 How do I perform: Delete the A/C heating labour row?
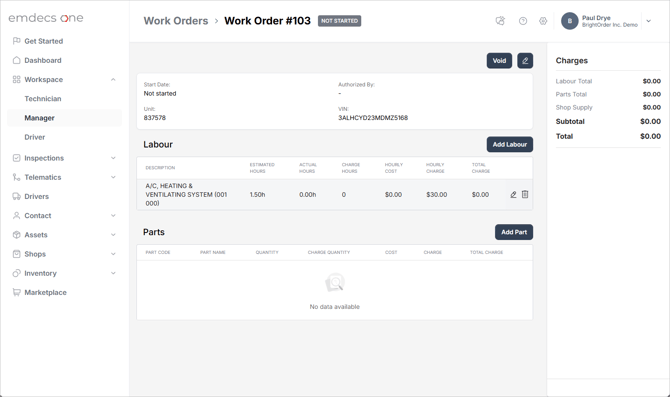click(x=525, y=194)
